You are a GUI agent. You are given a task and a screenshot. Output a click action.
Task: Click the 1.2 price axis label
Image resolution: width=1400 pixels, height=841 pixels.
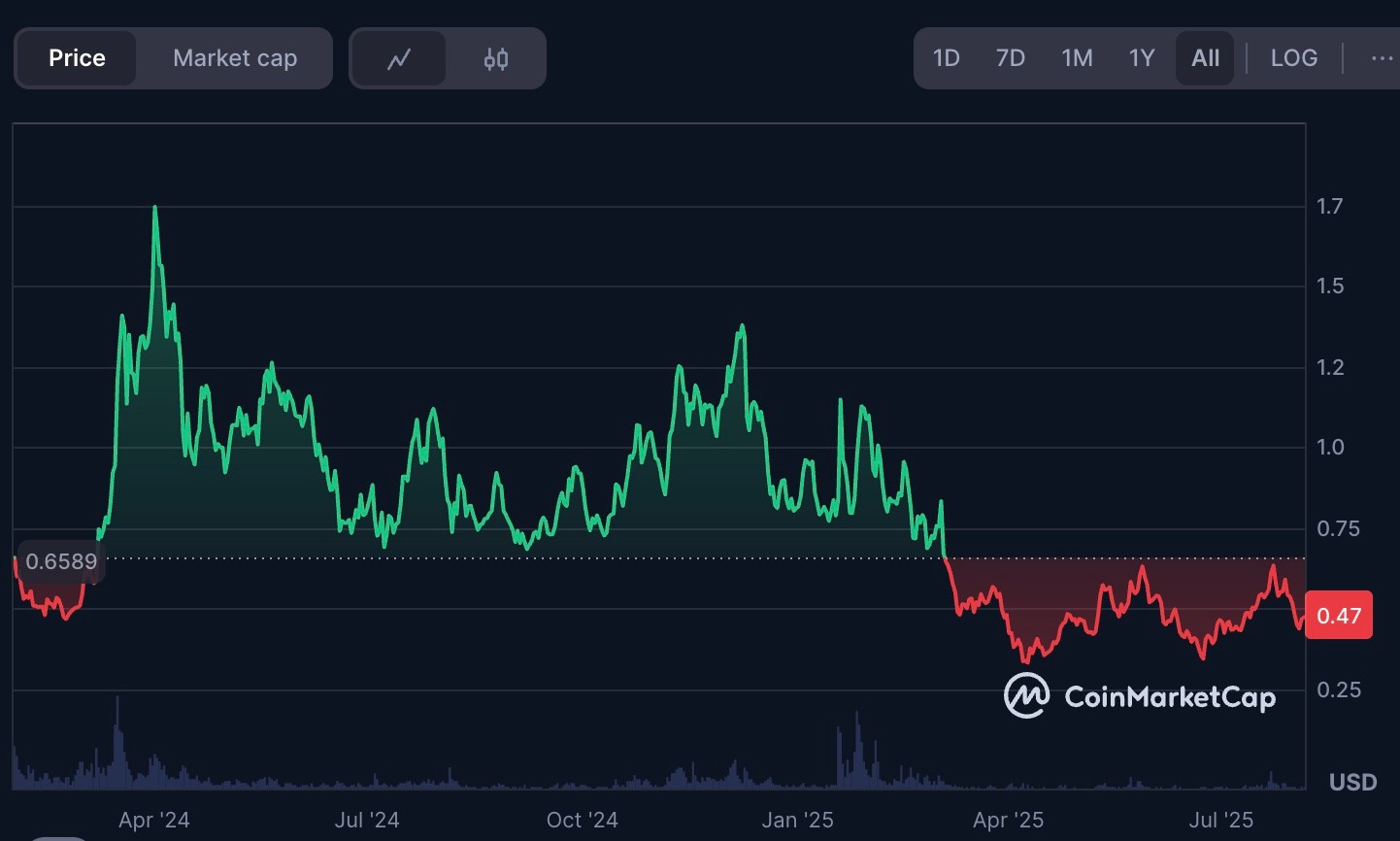(x=1330, y=367)
